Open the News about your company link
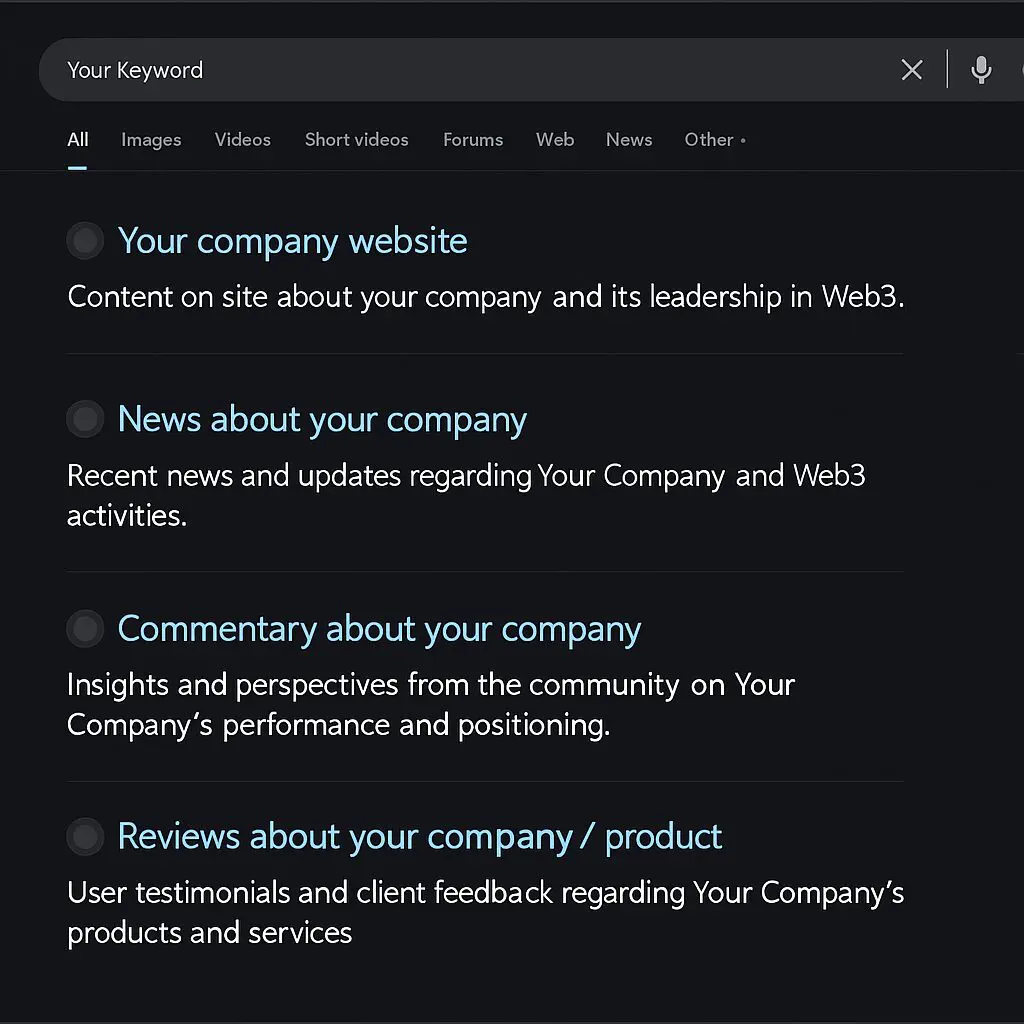The image size is (1024, 1024). 322,420
